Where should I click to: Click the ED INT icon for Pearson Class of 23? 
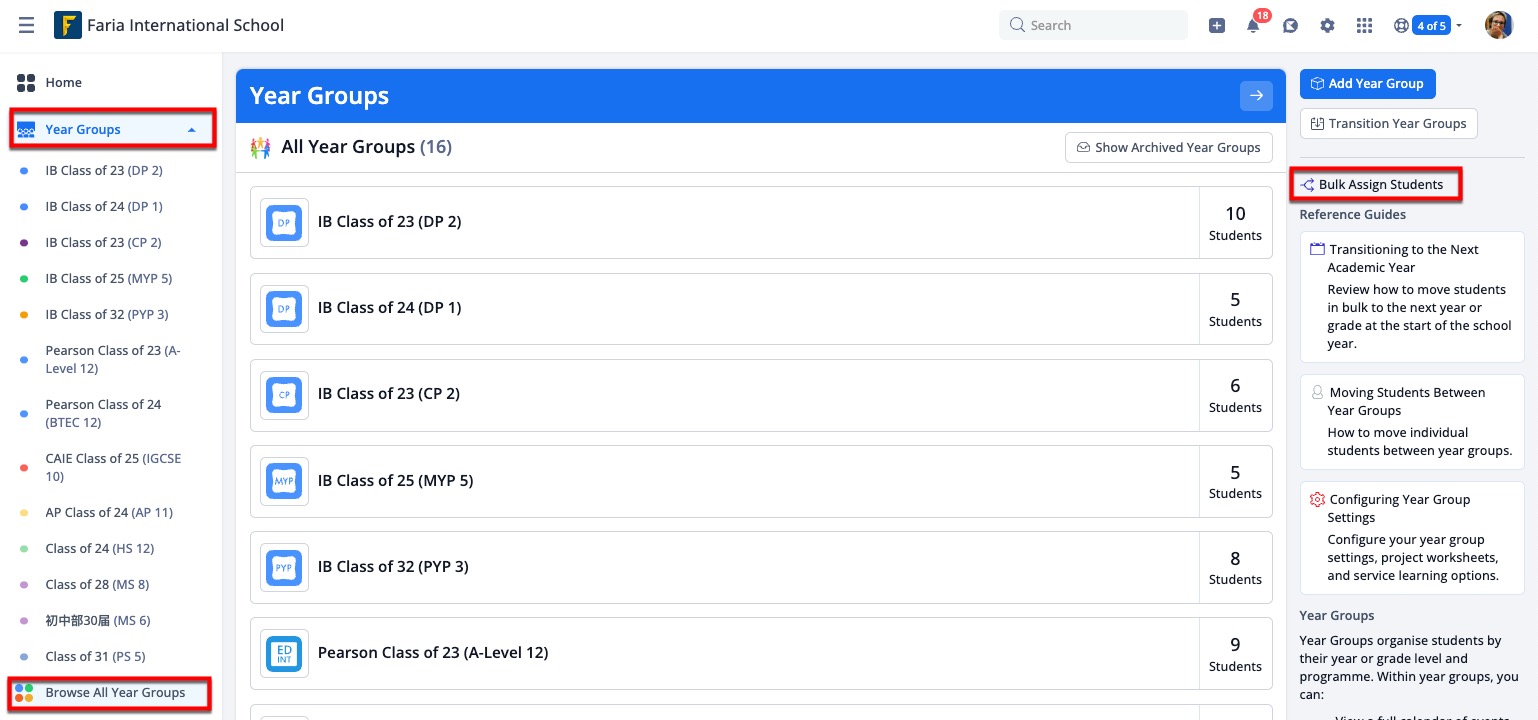coord(285,653)
